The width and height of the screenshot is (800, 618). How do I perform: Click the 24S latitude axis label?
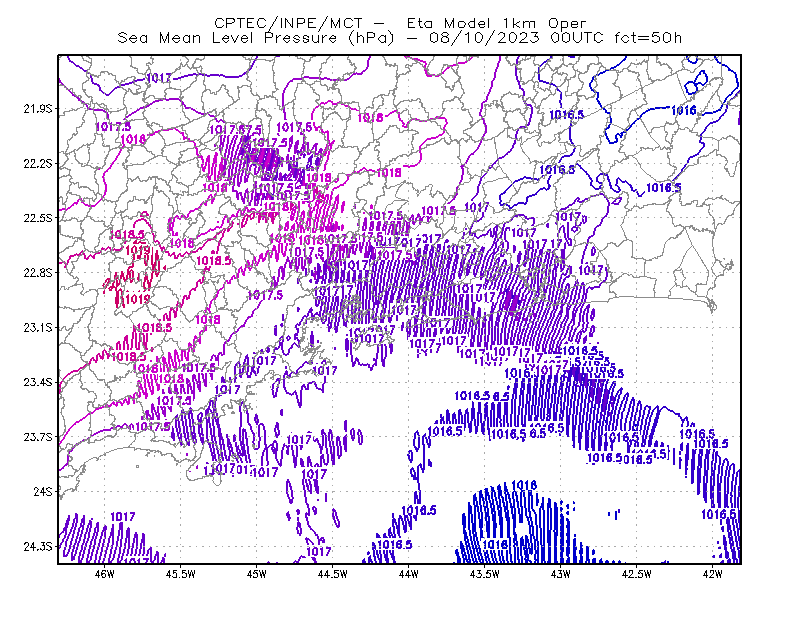[x=43, y=491]
